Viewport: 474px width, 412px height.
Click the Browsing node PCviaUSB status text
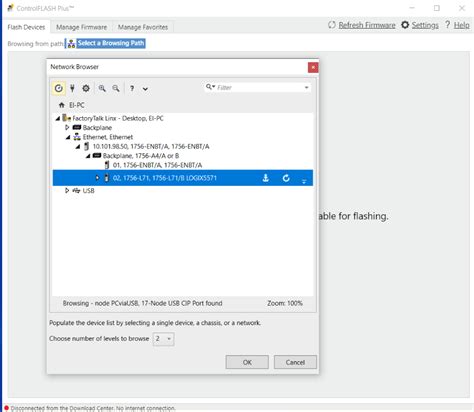(x=142, y=303)
